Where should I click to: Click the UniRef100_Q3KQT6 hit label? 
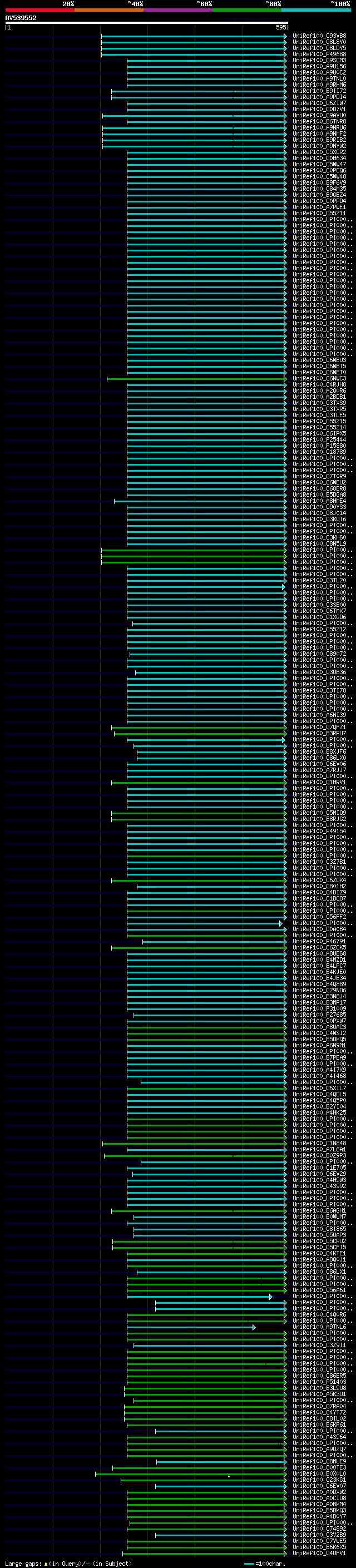pyautogui.click(x=319, y=519)
